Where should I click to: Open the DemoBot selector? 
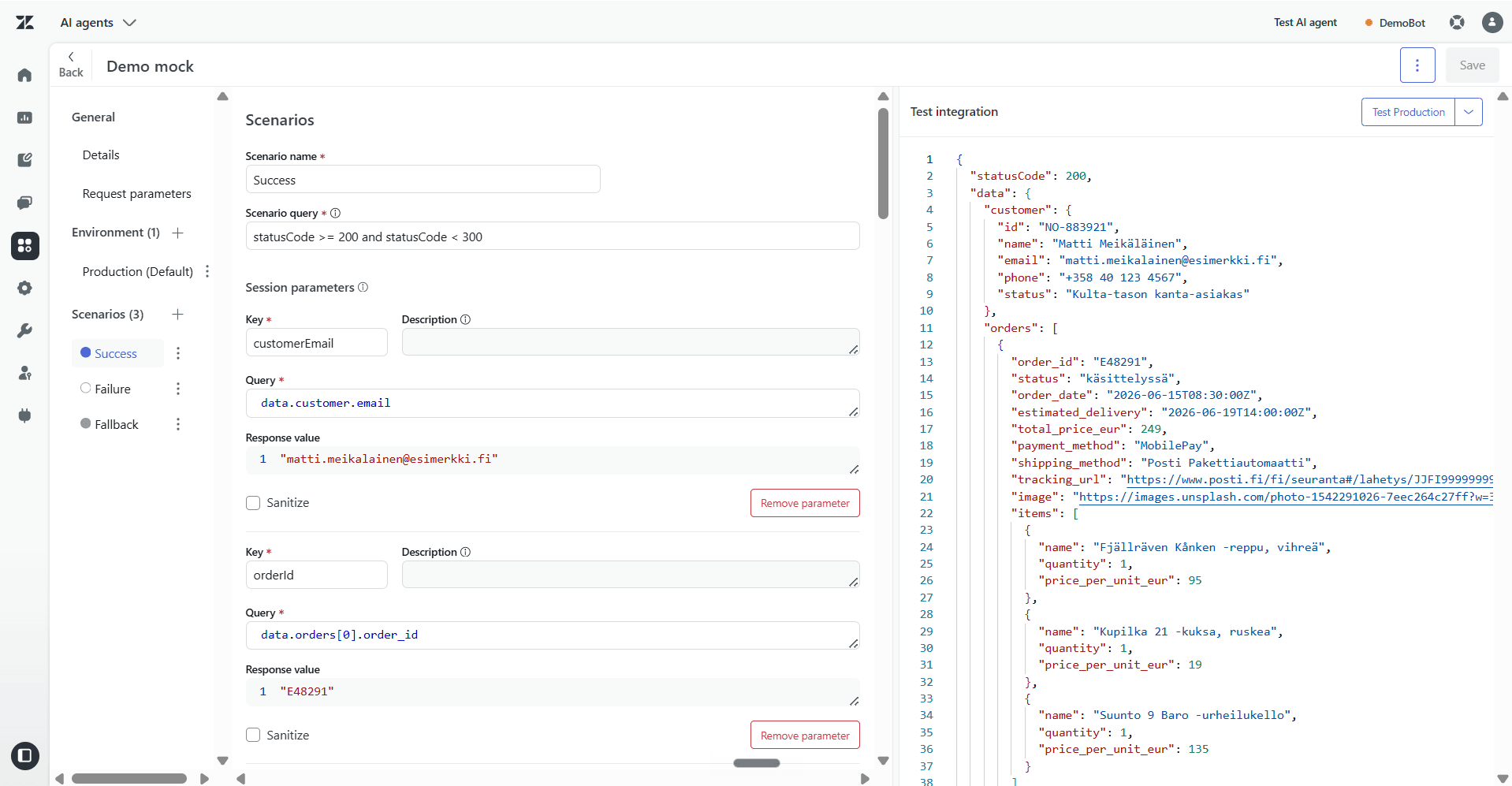tap(1395, 23)
